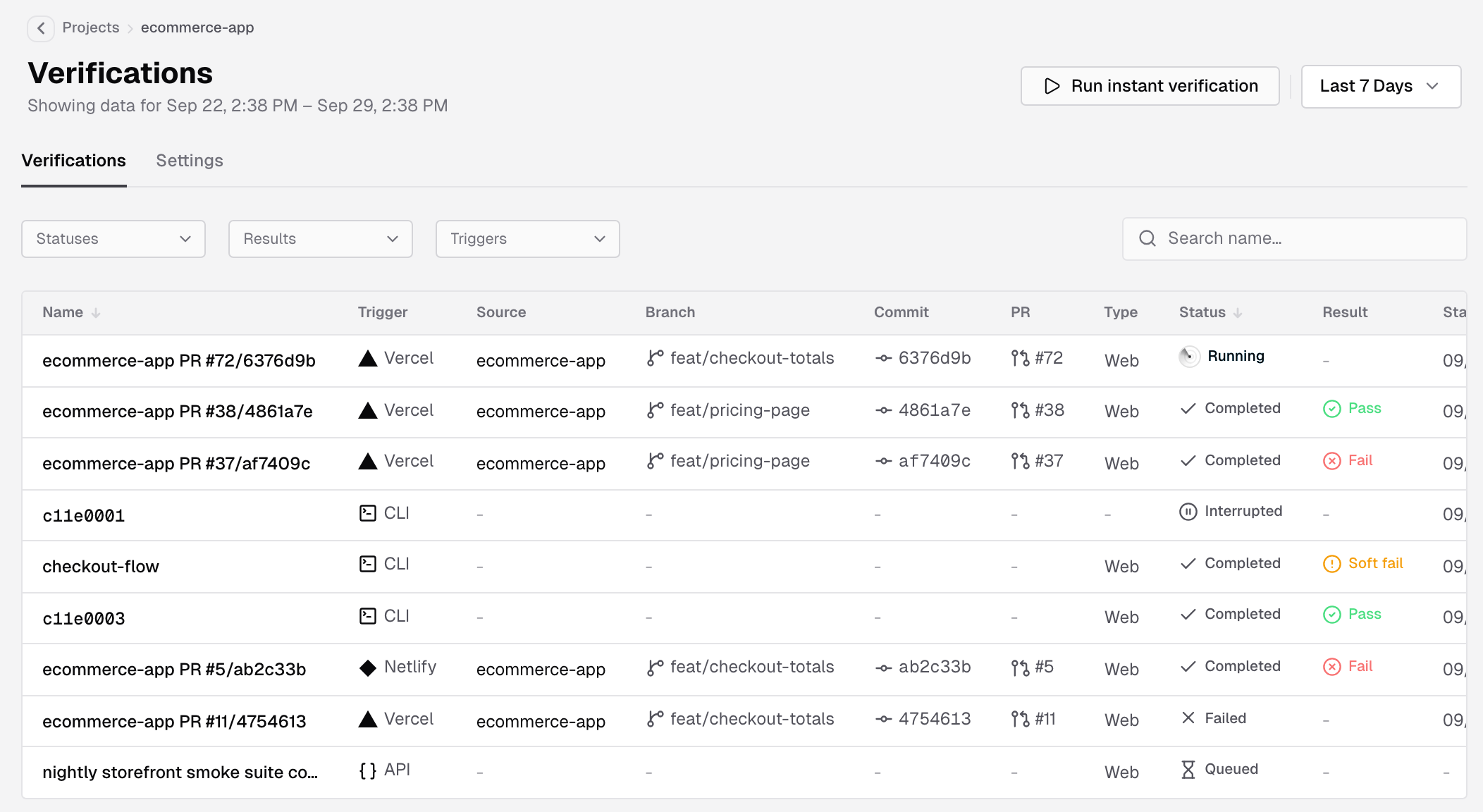Screen dimensions: 1483x812
Task: Open the Projects breadcrumb
Action: [x=91, y=27]
